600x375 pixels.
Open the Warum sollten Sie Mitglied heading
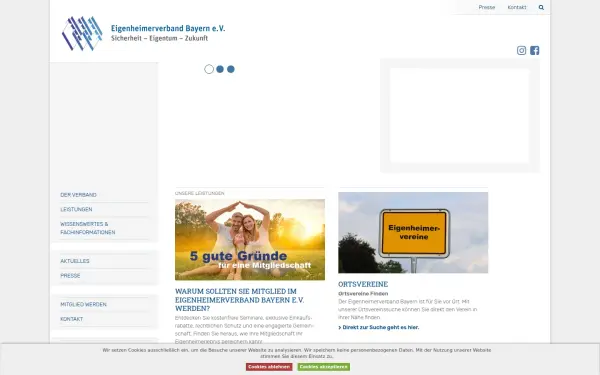(240, 300)
